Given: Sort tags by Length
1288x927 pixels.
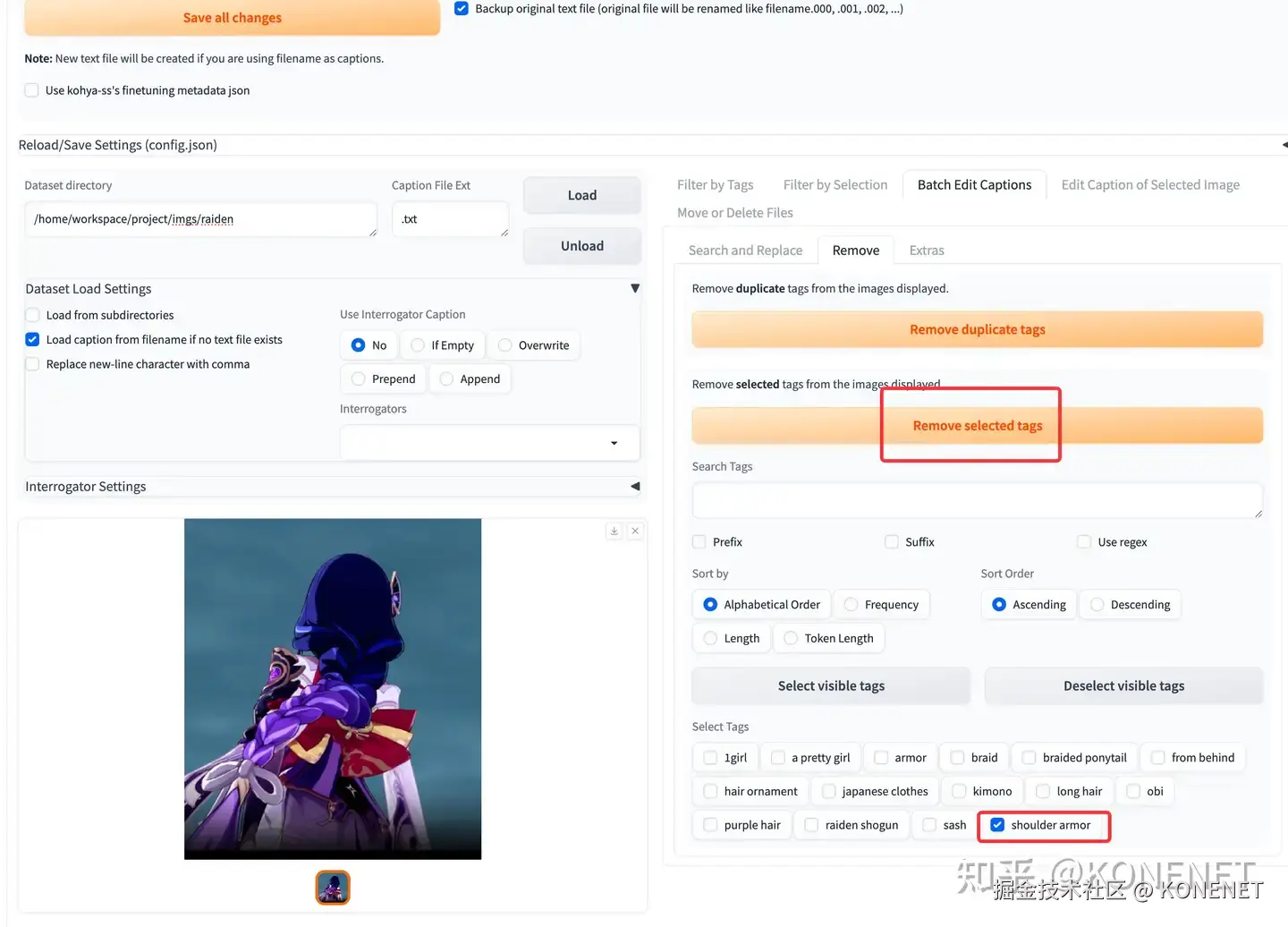Looking at the screenshot, I should click(x=731, y=639).
